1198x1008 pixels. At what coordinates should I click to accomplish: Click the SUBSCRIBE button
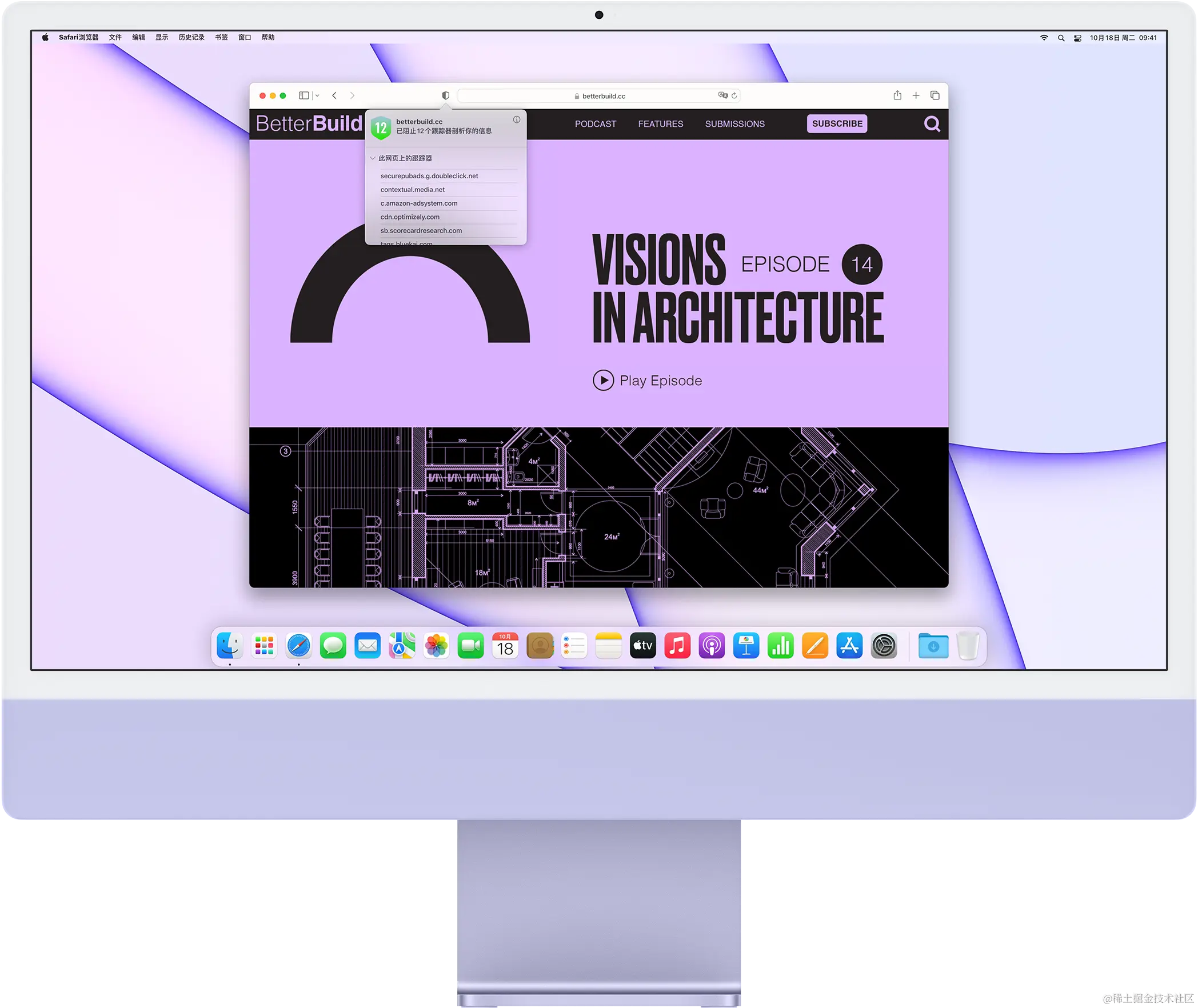pyautogui.click(x=837, y=123)
